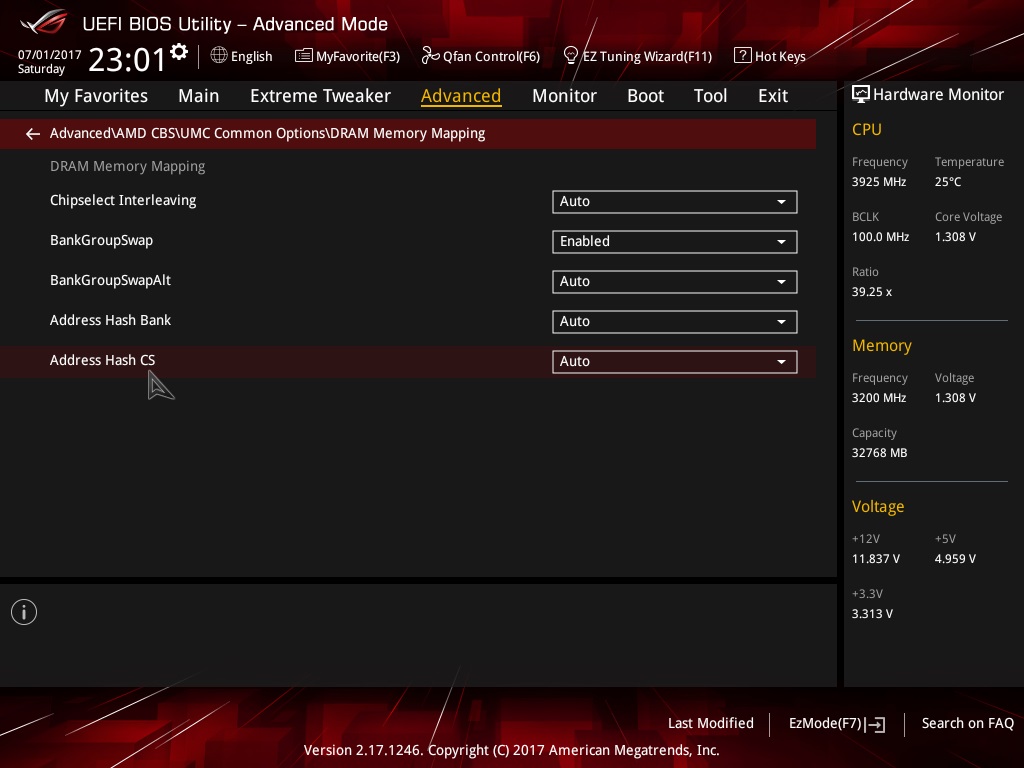Click the DRAM Memory Mapping section heading
The image size is (1024, 768).
tap(127, 167)
